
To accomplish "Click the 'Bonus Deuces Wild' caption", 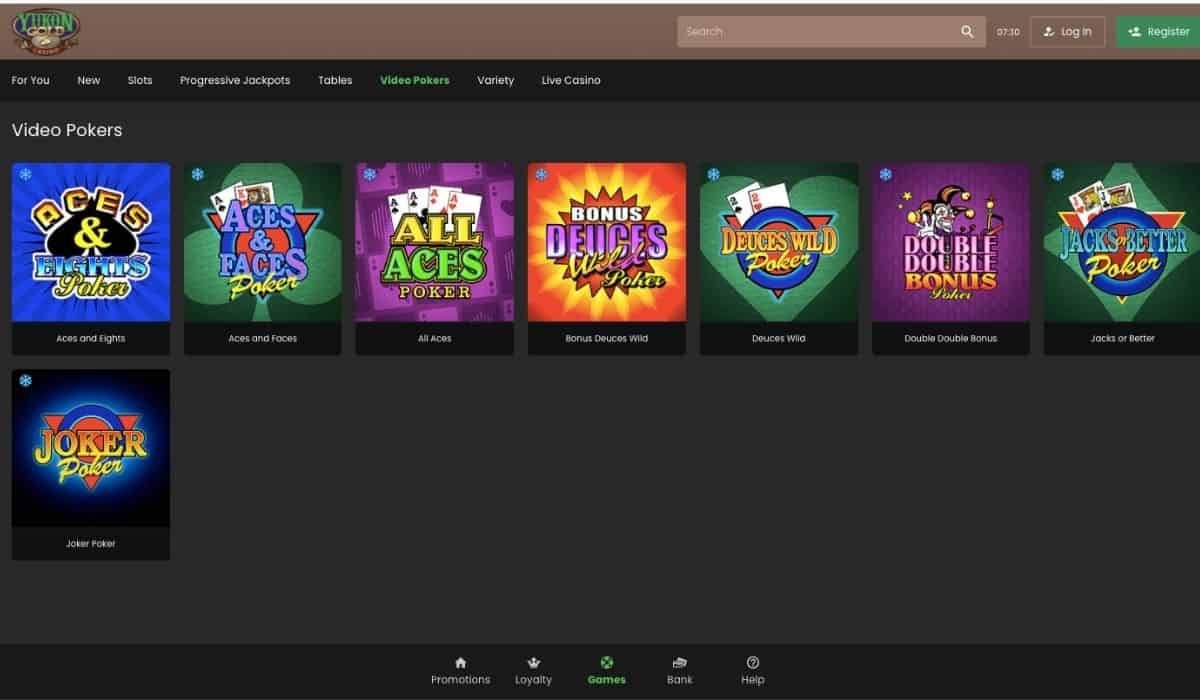I will 607,339.
